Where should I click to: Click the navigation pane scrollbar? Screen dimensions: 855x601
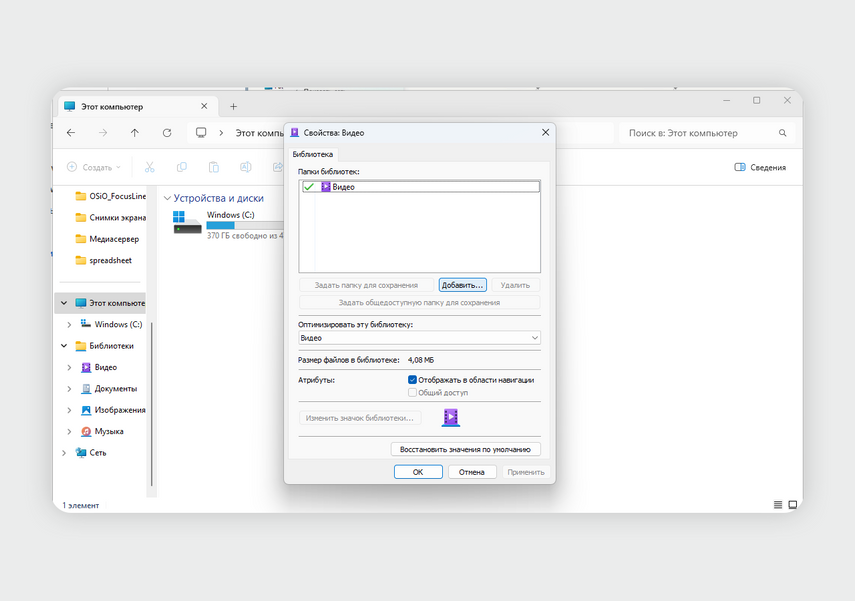[152, 404]
